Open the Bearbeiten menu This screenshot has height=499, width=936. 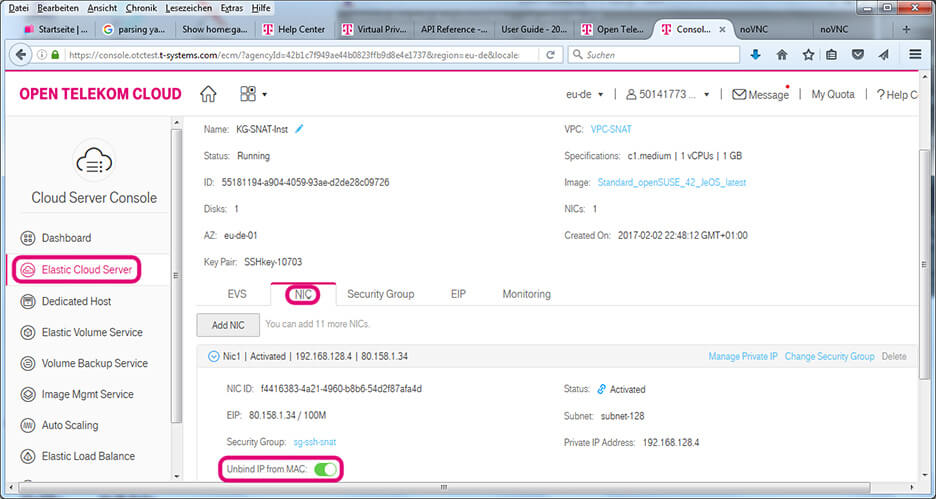pos(58,8)
